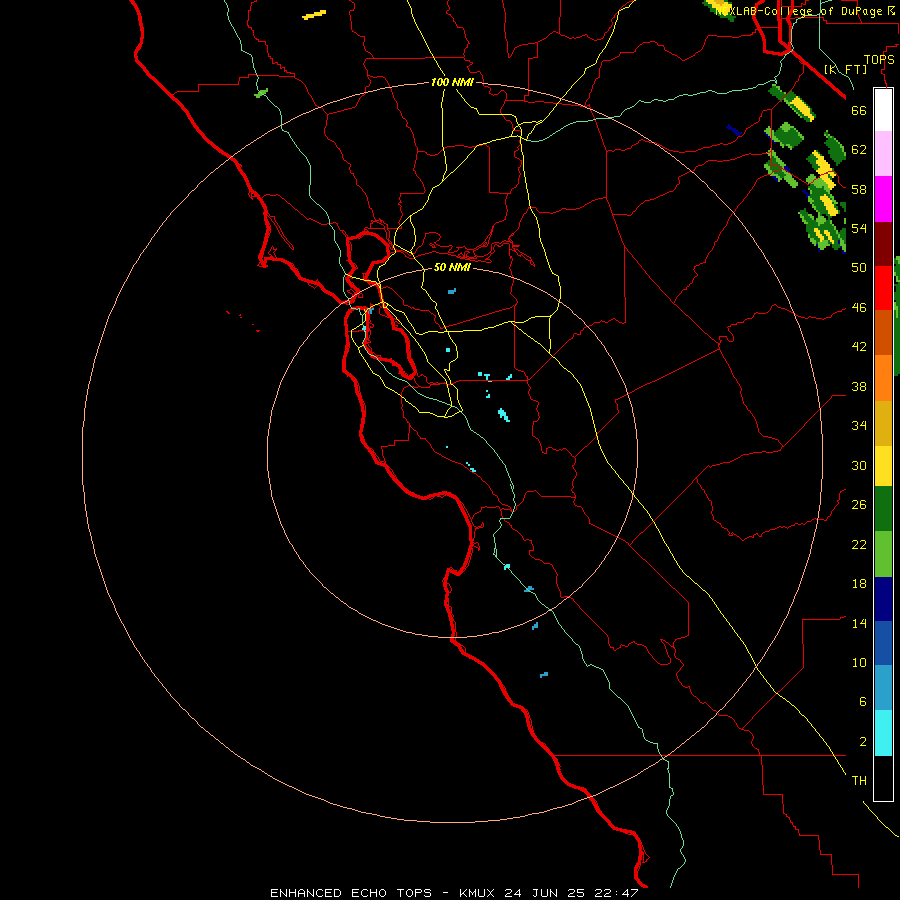Click the "TOPS" legend heading
The height and width of the screenshot is (900, 900).
click(x=879, y=59)
